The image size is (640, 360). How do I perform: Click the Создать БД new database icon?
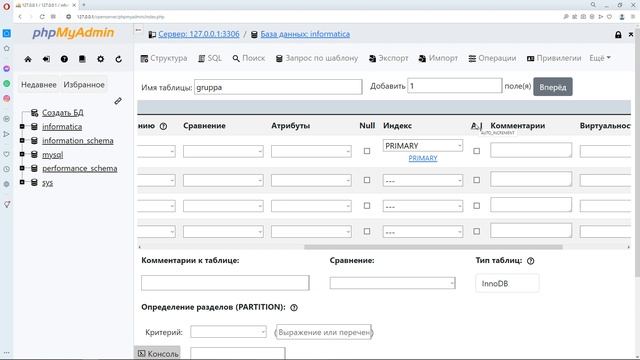click(34, 113)
